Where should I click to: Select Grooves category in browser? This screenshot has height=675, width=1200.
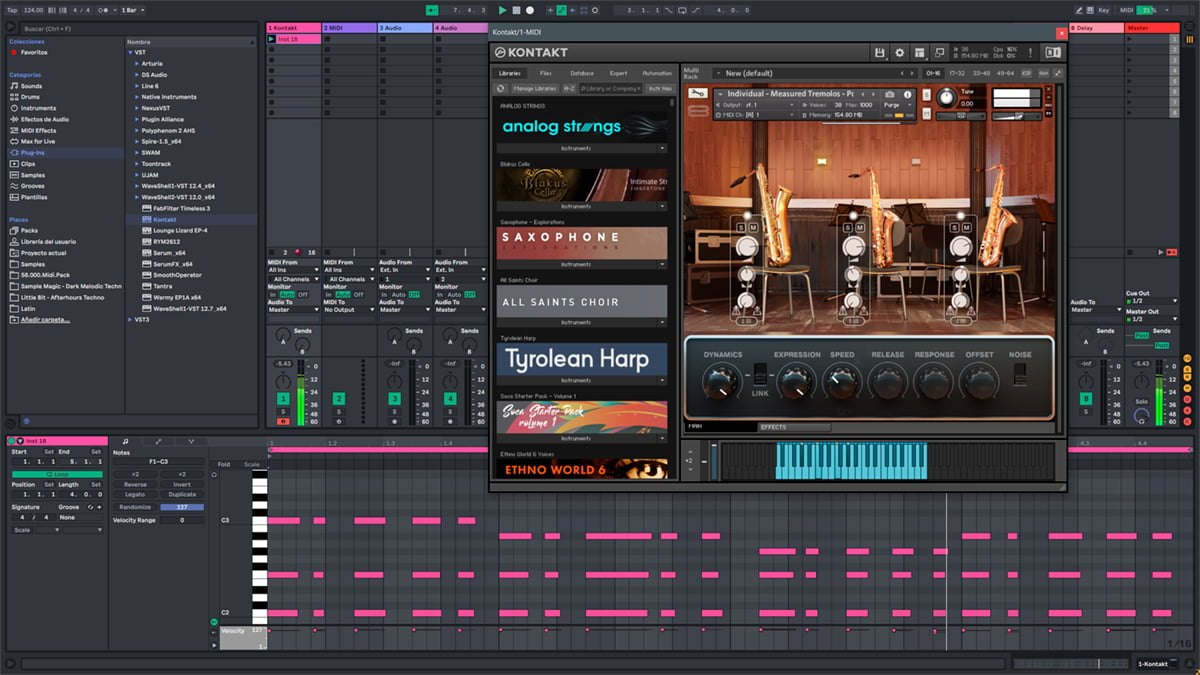point(32,186)
